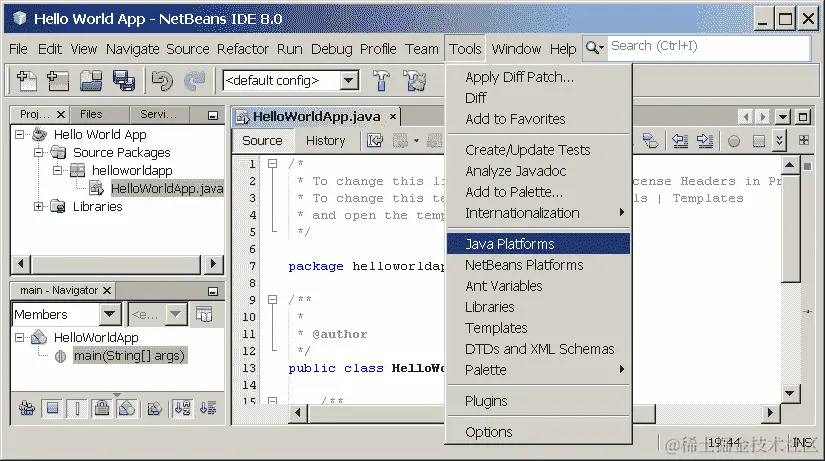Image resolution: width=825 pixels, height=461 pixels.
Task: Expand more editor toolbar buttons chevron
Action: point(779,141)
